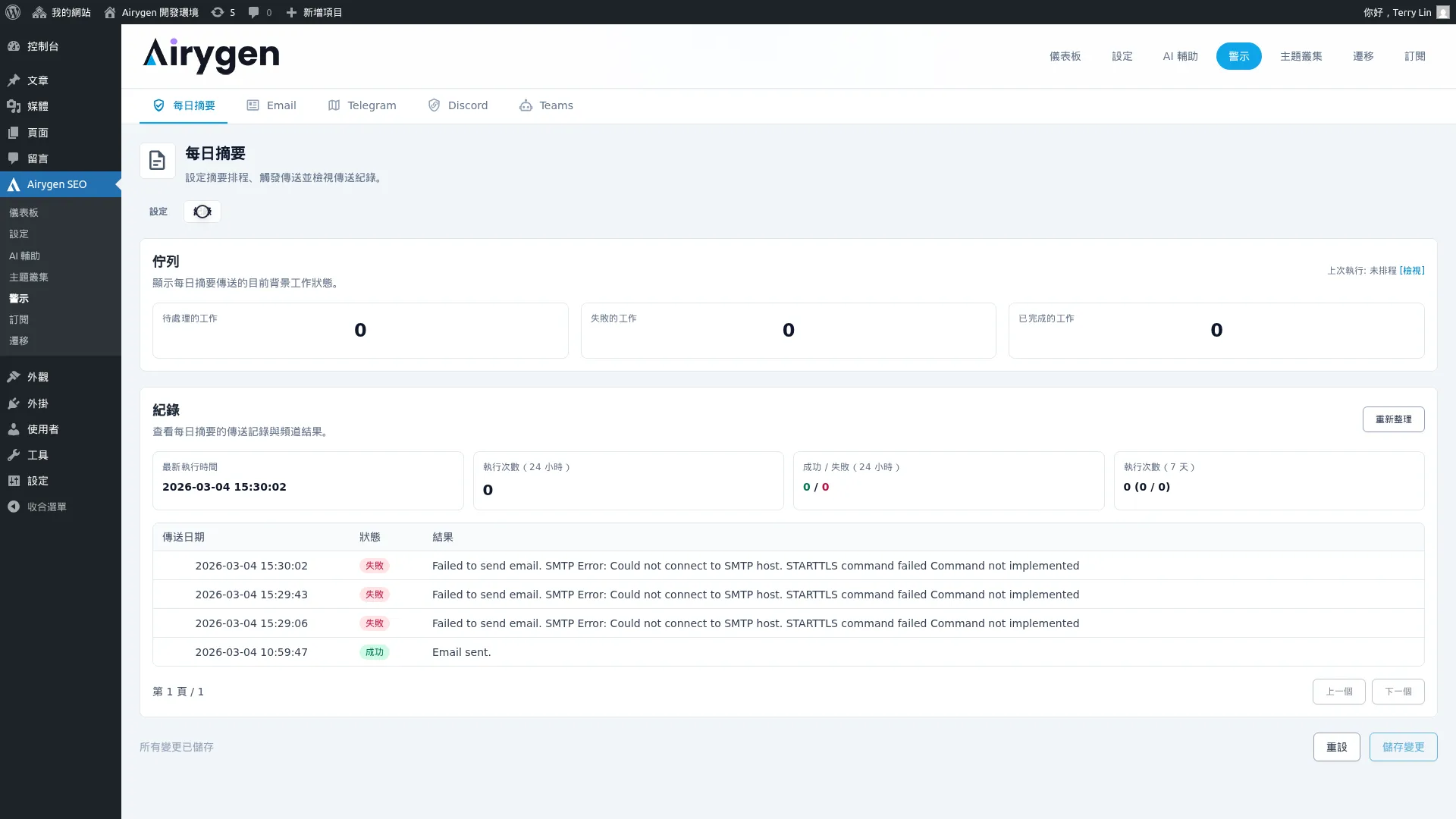
Task: Switch to the Discord tab
Action: [458, 105]
